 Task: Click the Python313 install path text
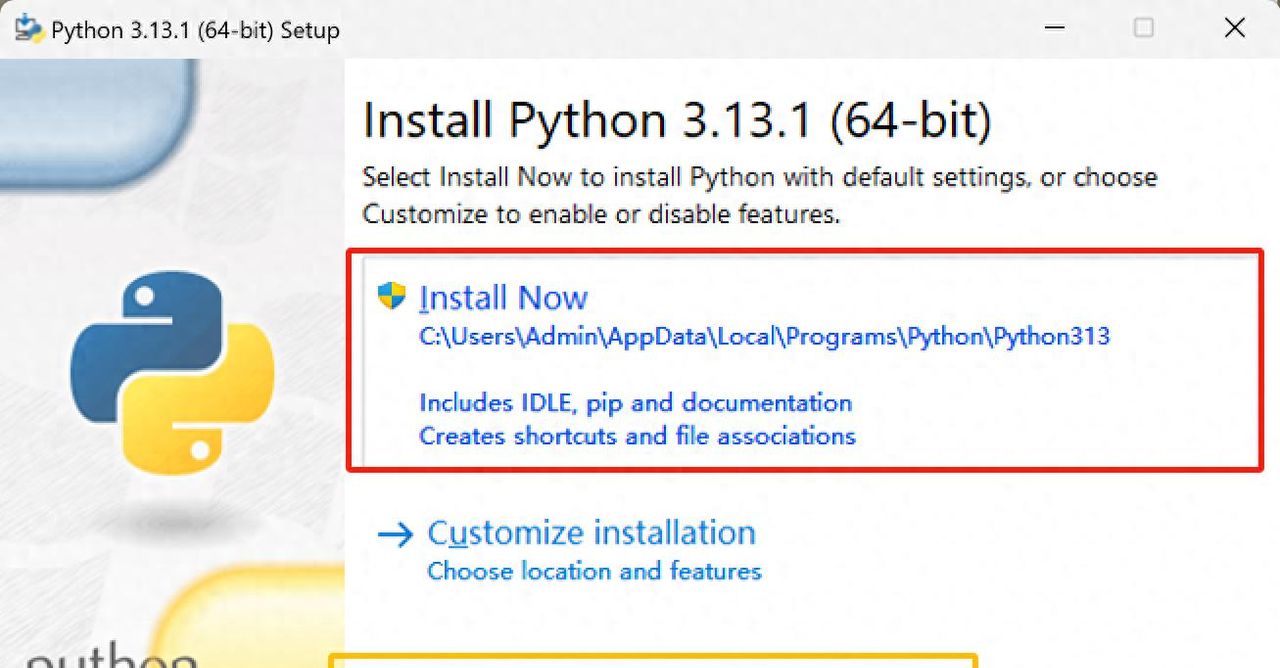pyautogui.click(x=764, y=337)
